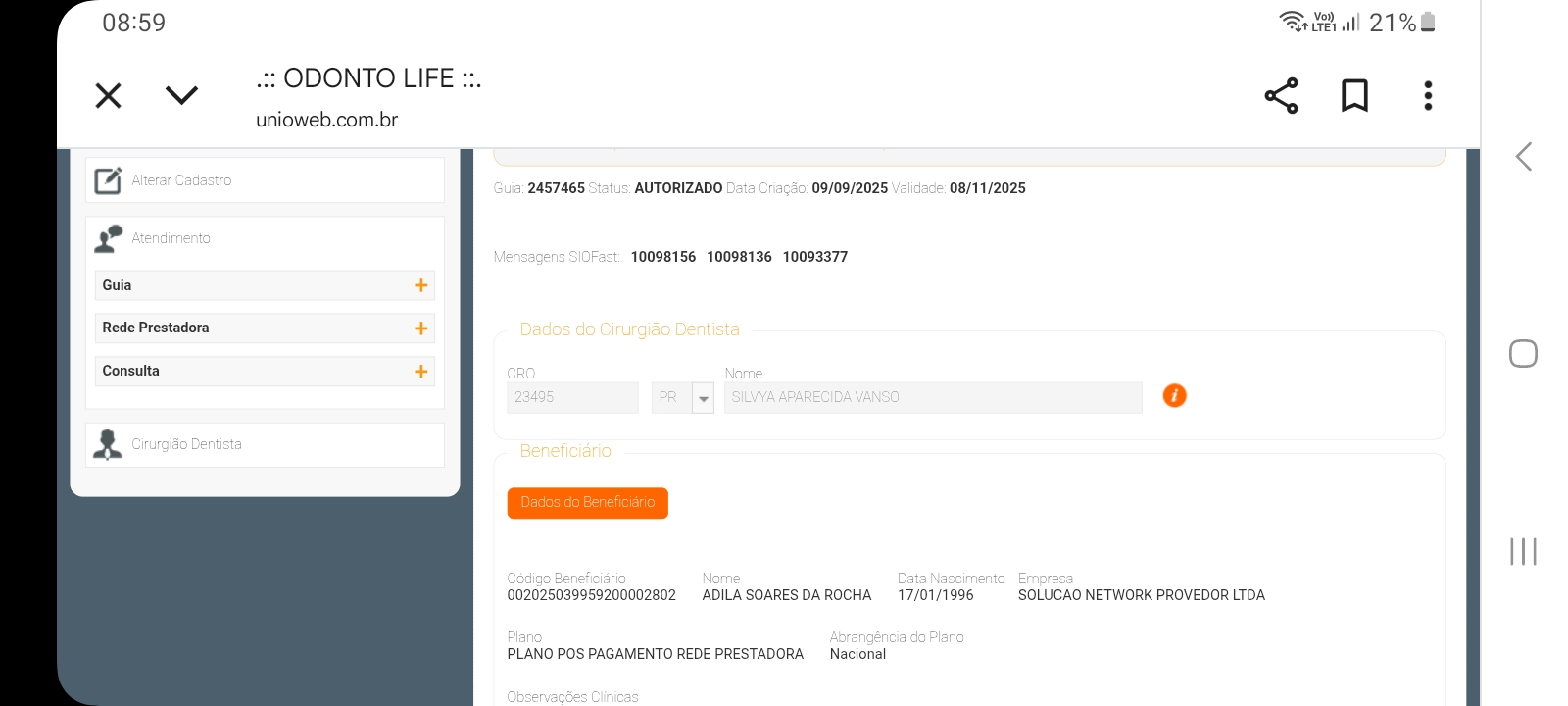Click the orange info icon beside Nome
Screen dimensions: 1568x706
tap(1174, 395)
